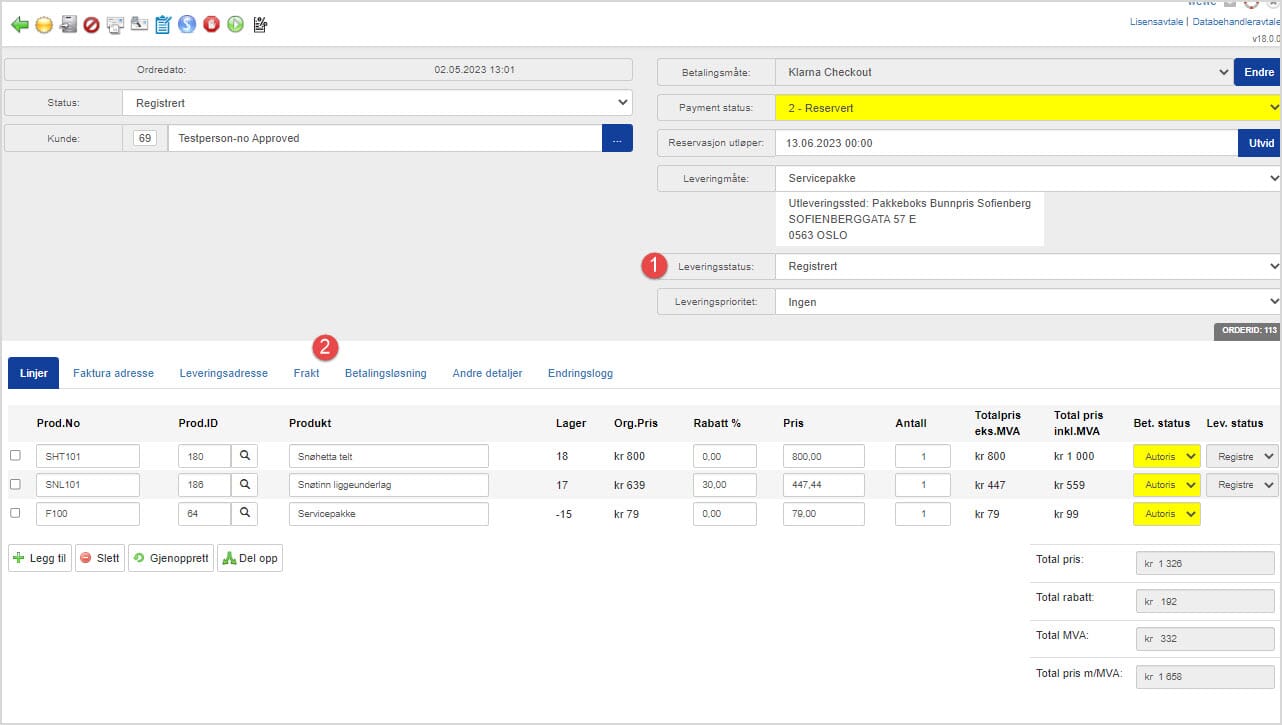Image resolution: width=1282 pixels, height=725 pixels.
Task: Click the yellow circle toolbar icon
Action: pos(43,25)
